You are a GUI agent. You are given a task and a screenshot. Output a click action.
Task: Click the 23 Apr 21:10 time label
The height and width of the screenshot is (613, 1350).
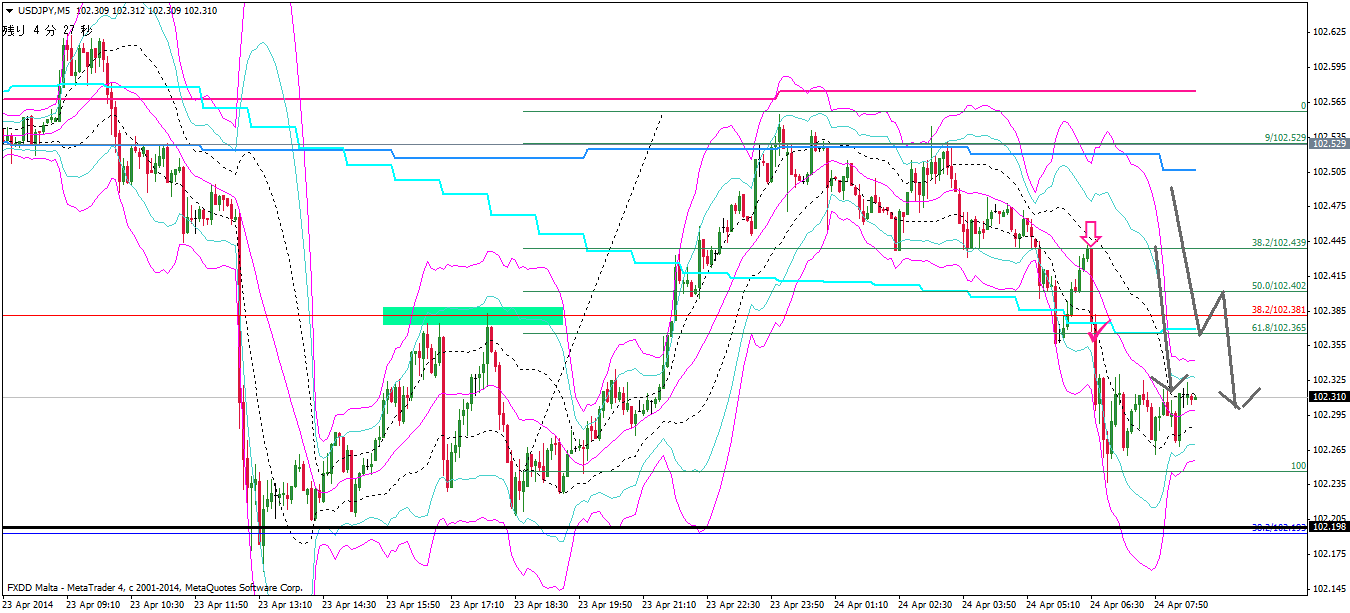pyautogui.click(x=669, y=605)
